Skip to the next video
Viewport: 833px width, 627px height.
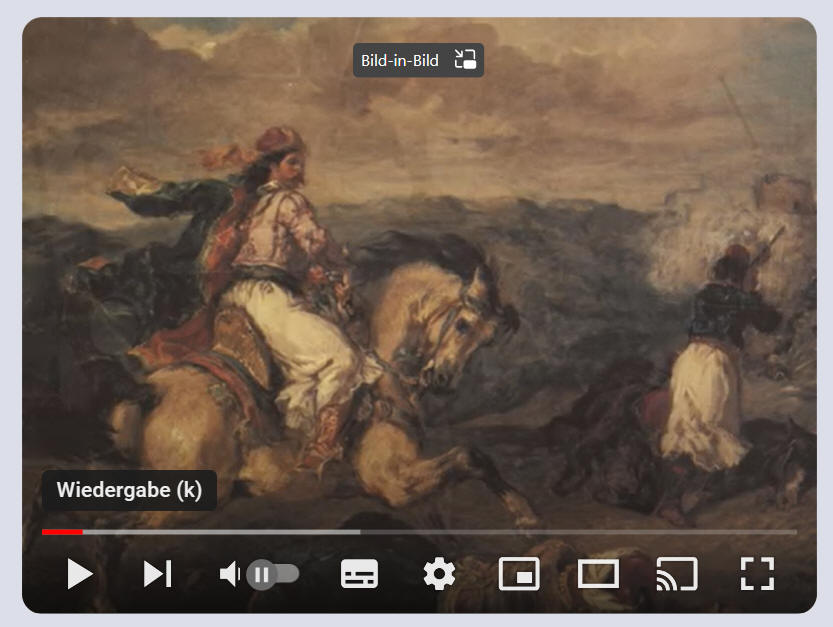157,574
